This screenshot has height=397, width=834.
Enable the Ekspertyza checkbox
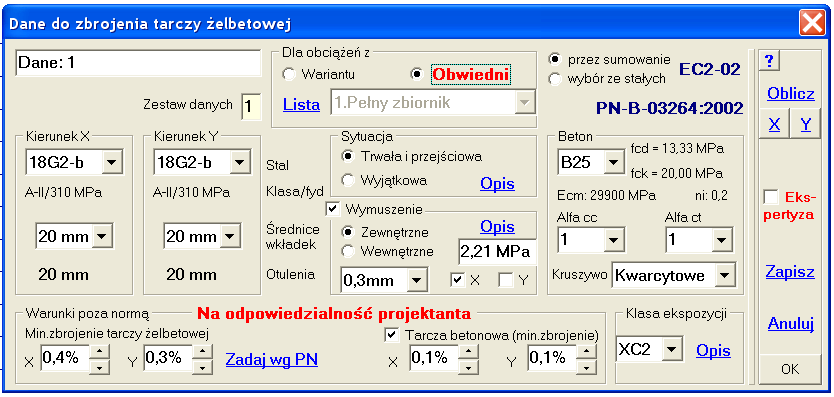(x=770, y=197)
